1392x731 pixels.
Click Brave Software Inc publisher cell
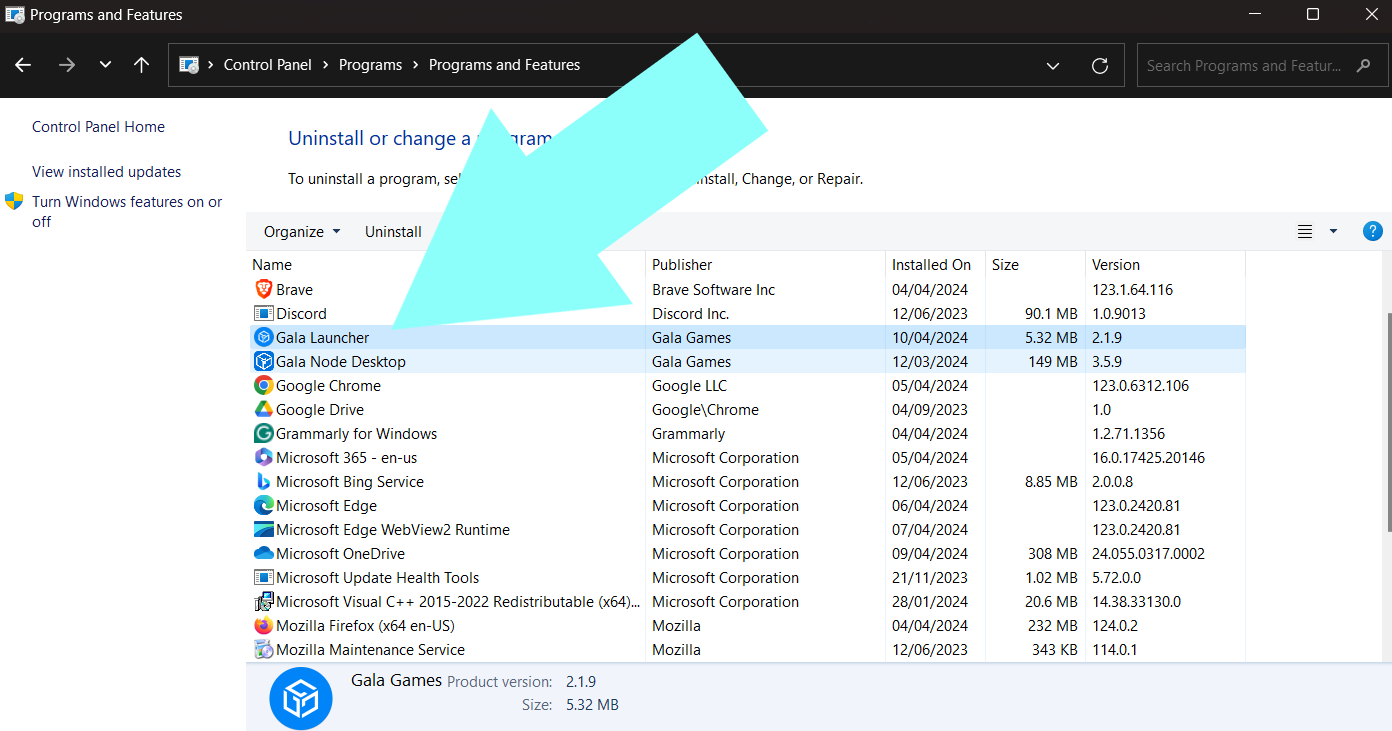[x=713, y=289]
